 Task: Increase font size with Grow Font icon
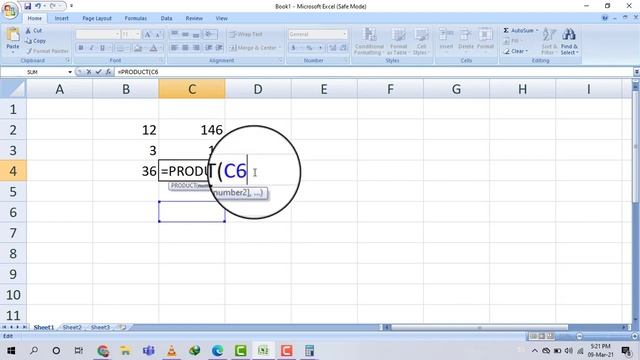coord(147,34)
